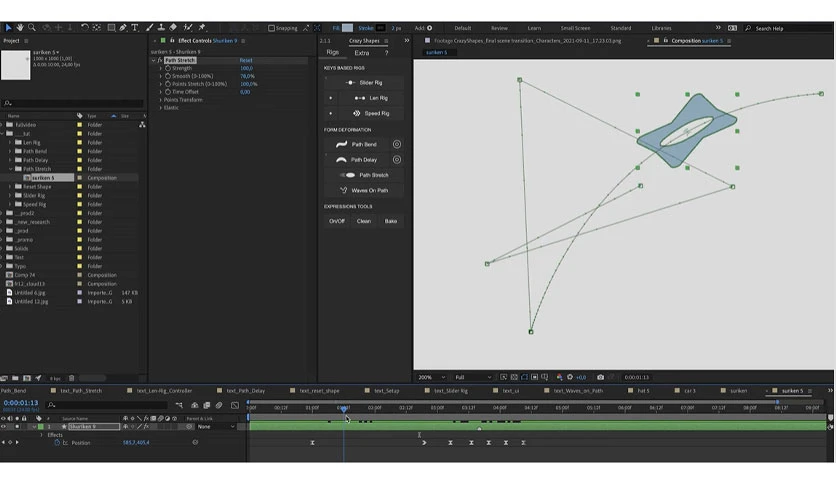Expand the Reset Shape folder
Viewport: 836px width, 484px height.
pos(10,187)
